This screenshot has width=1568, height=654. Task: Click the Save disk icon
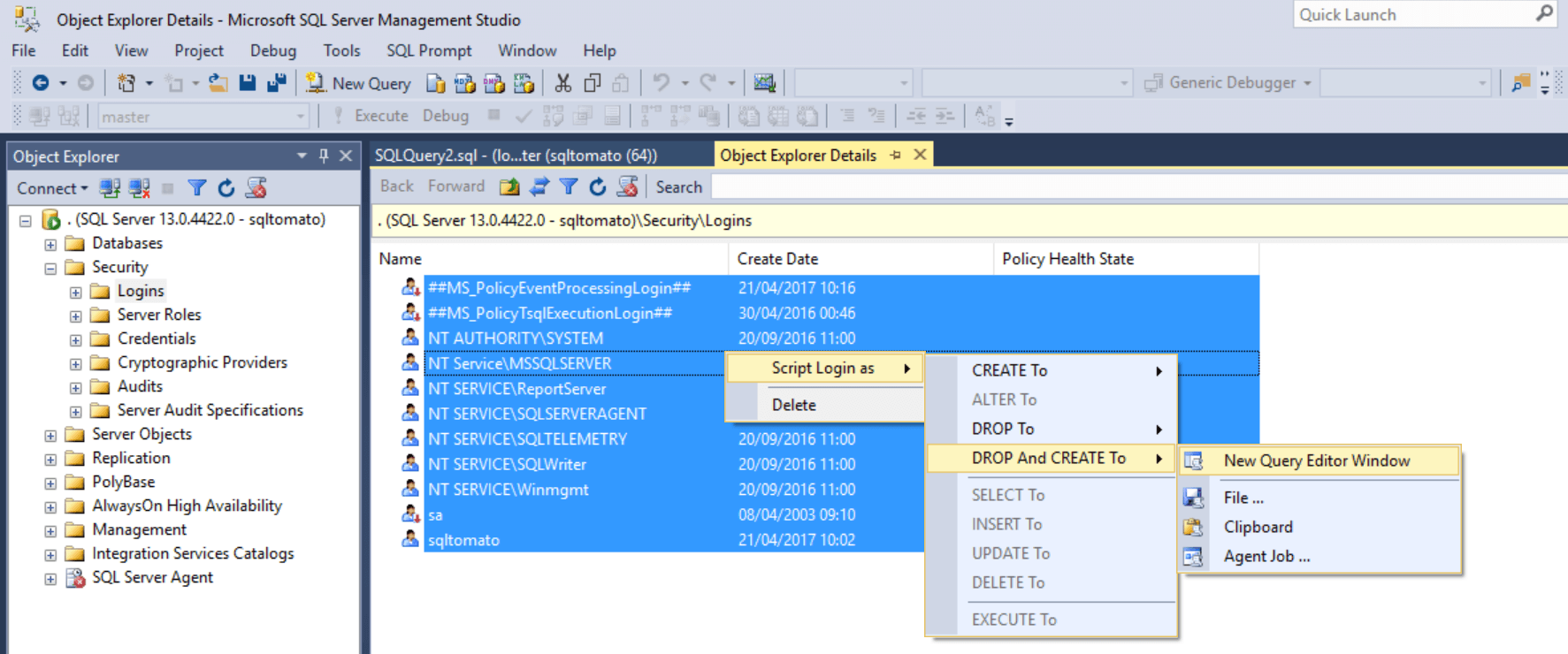(248, 83)
